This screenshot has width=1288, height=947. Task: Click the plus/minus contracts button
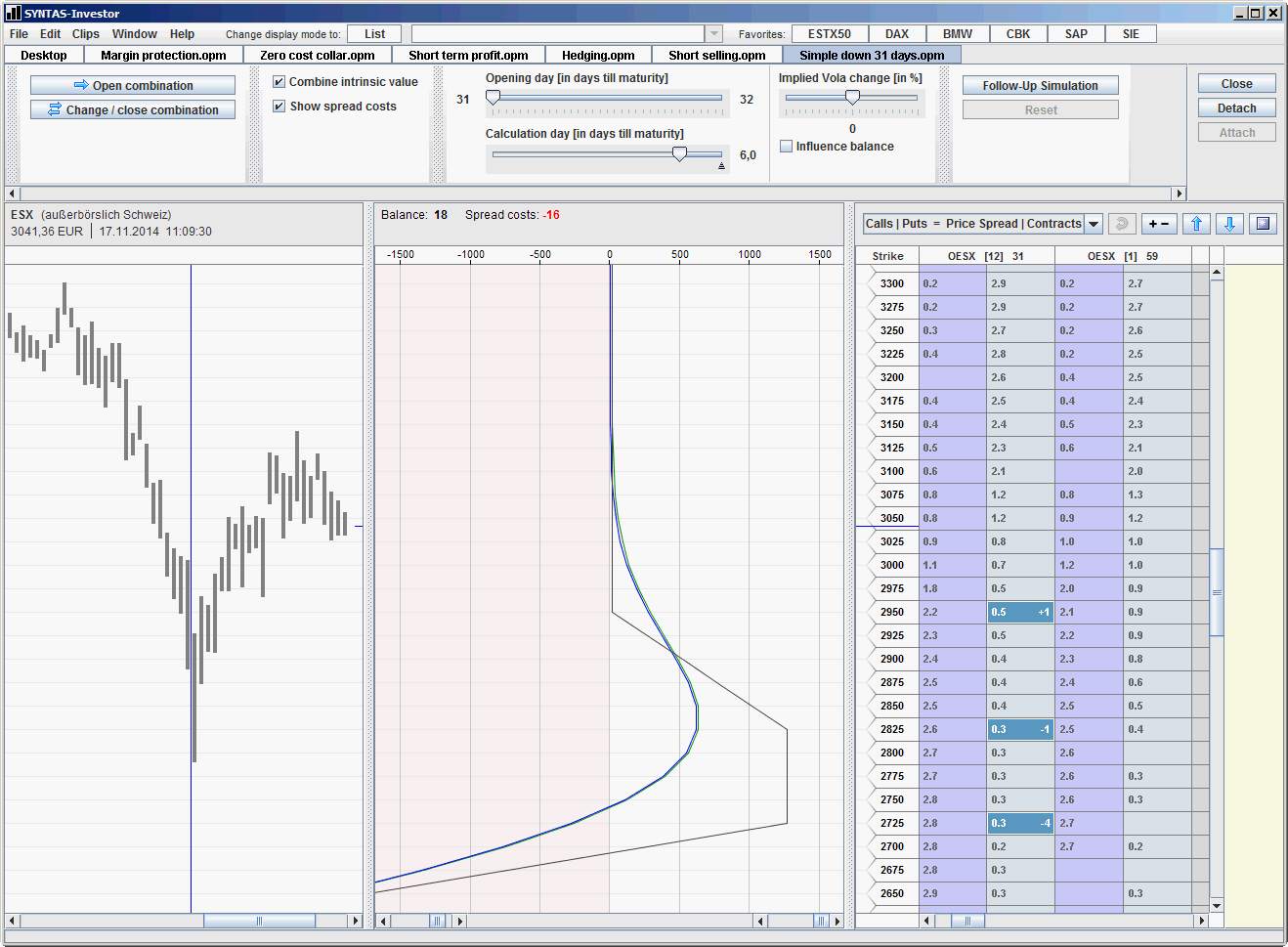1159,224
